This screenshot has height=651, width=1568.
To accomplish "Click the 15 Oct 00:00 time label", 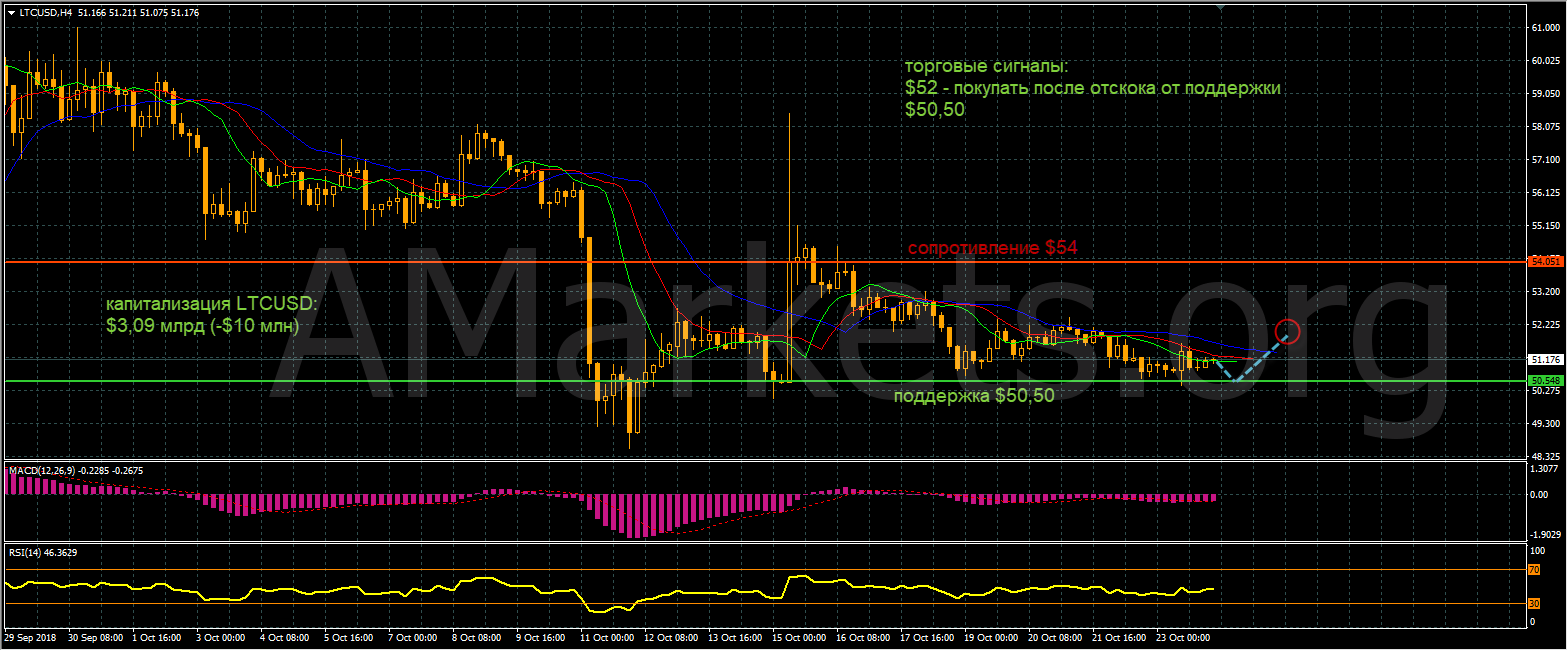I will pyautogui.click(x=796, y=637).
